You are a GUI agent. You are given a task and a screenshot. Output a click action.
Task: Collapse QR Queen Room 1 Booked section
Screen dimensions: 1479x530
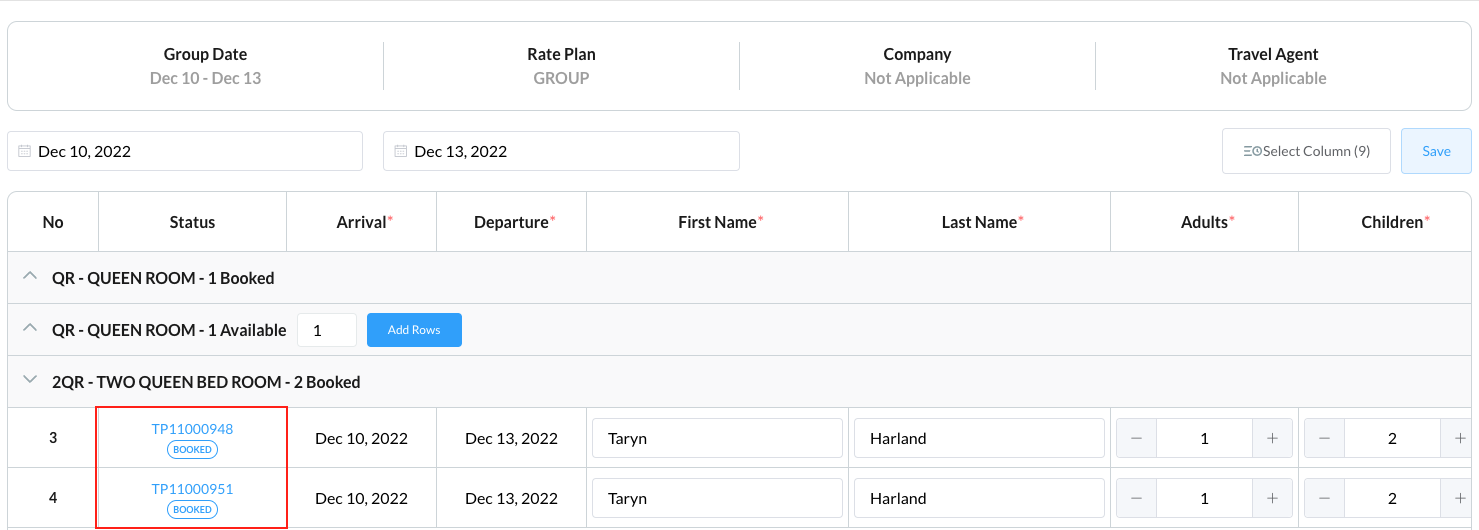tap(30, 277)
